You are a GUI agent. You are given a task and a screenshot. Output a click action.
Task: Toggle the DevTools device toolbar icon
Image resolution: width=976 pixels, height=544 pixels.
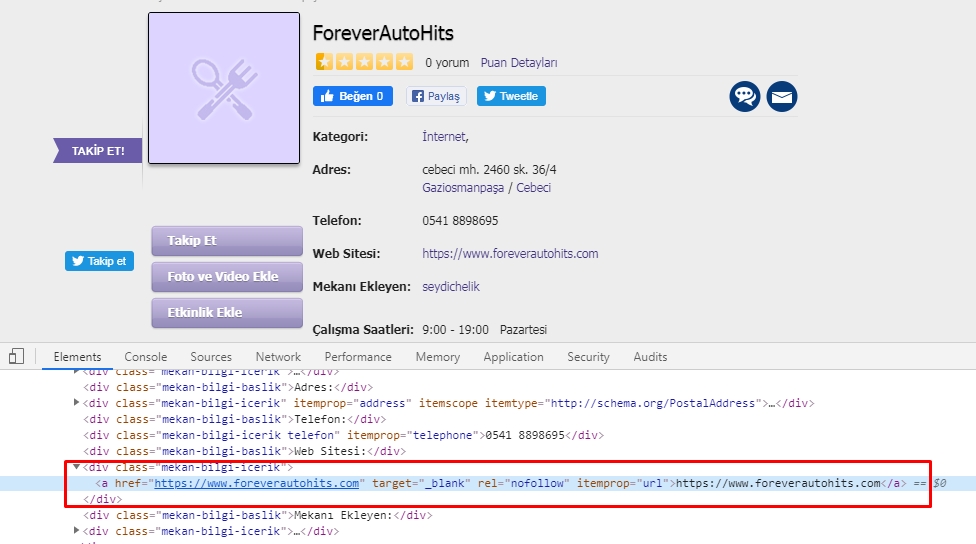pyautogui.click(x=17, y=357)
